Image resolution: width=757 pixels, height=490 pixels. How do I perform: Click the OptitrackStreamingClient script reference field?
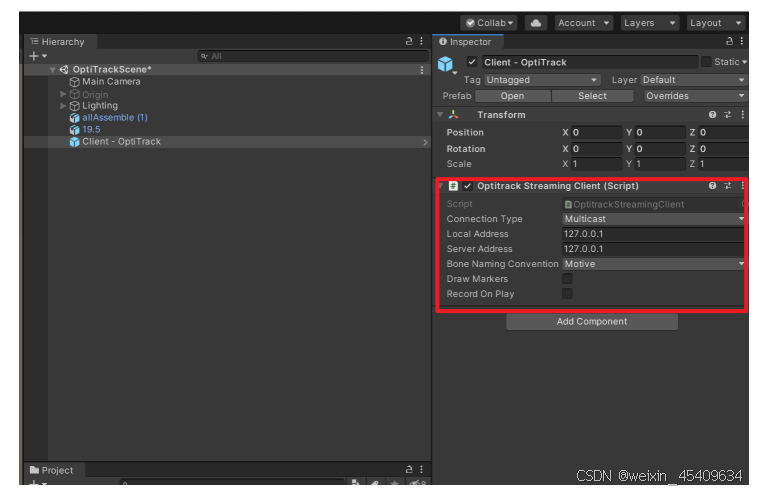point(652,204)
